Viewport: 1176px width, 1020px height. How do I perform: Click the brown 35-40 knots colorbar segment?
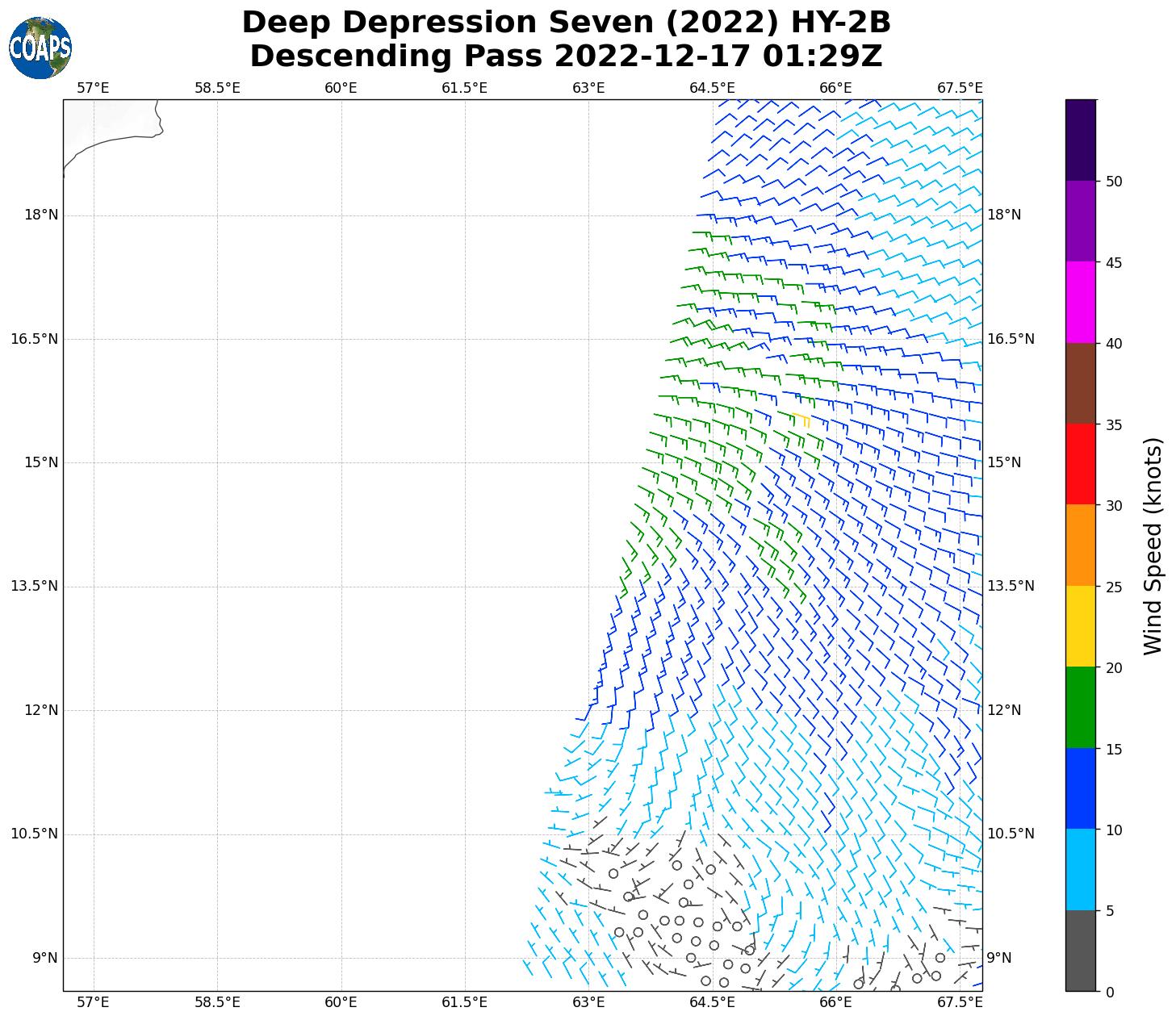[1080, 383]
